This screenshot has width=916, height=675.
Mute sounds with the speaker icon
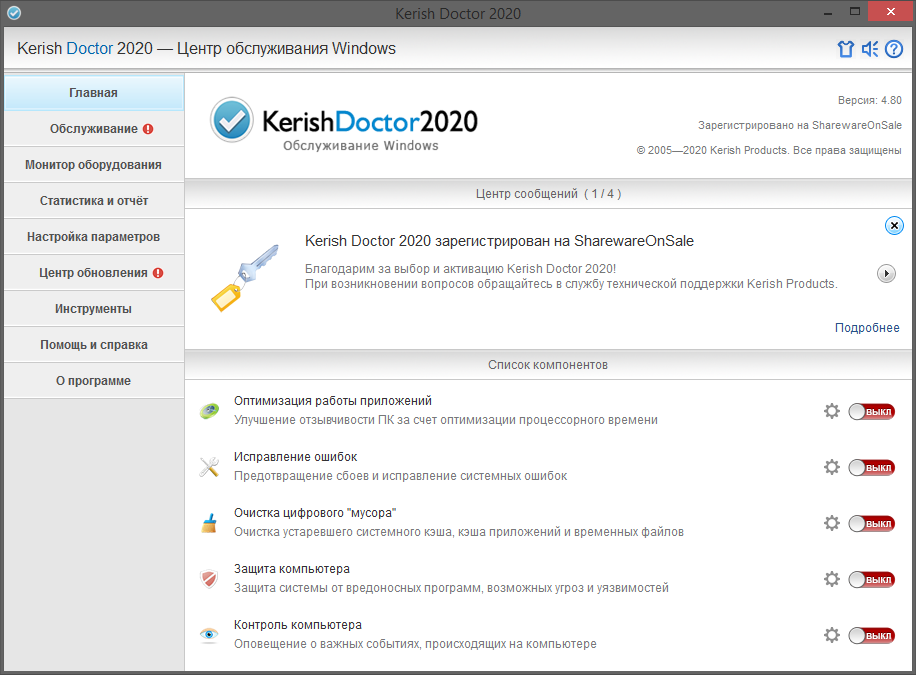click(x=870, y=49)
